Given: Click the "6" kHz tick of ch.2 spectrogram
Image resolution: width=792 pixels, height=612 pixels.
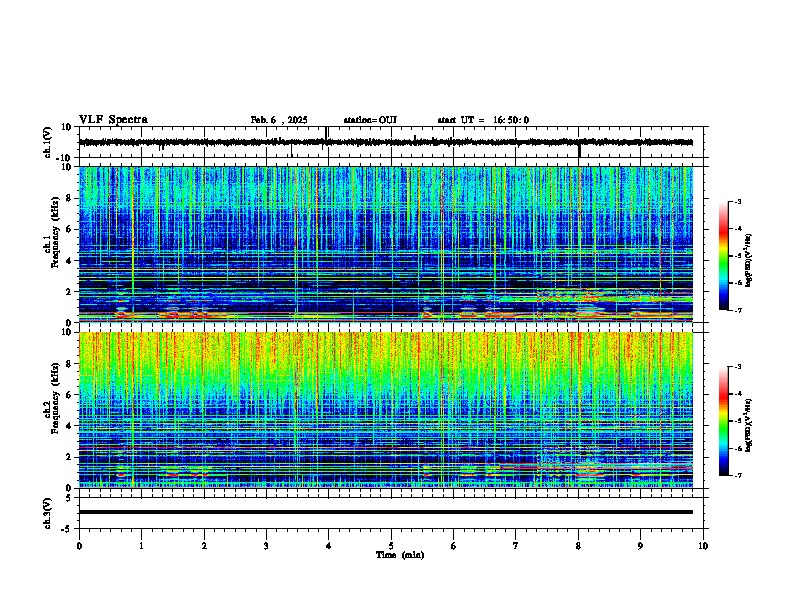Looking at the screenshot, I should [x=70, y=395].
